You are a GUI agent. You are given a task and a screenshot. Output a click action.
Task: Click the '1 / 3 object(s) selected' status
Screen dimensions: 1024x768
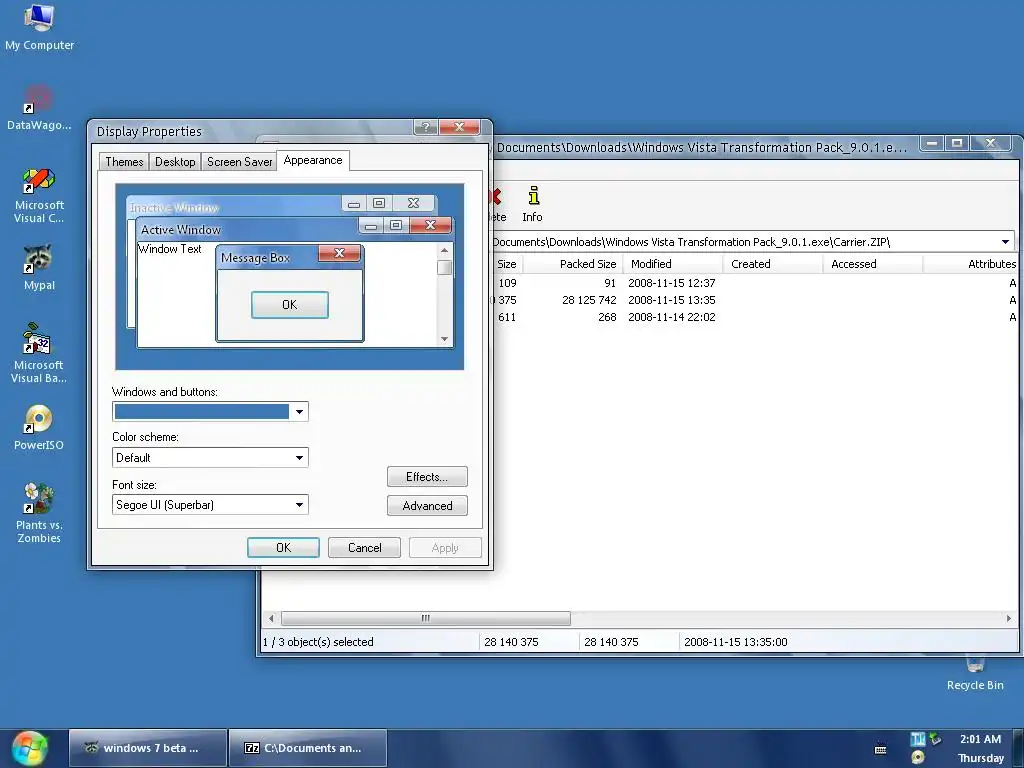(318, 642)
